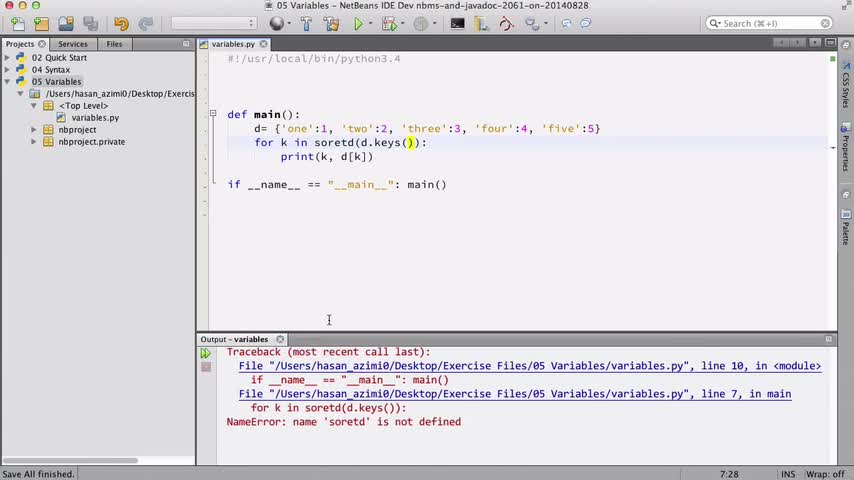Clean and Build with hammer-broom icon
854x480 pixels.
pos(331,23)
